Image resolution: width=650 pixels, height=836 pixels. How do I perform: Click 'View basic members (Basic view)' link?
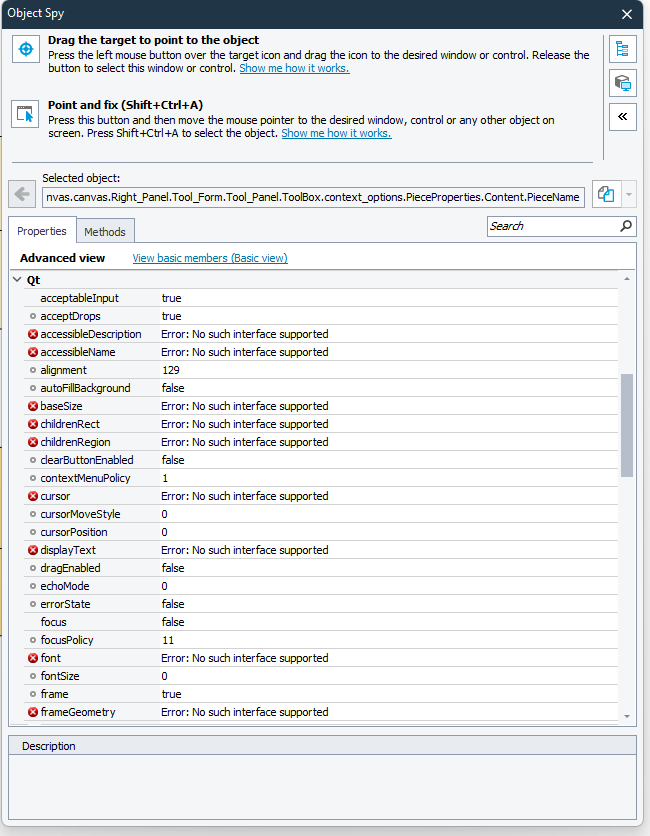210,258
